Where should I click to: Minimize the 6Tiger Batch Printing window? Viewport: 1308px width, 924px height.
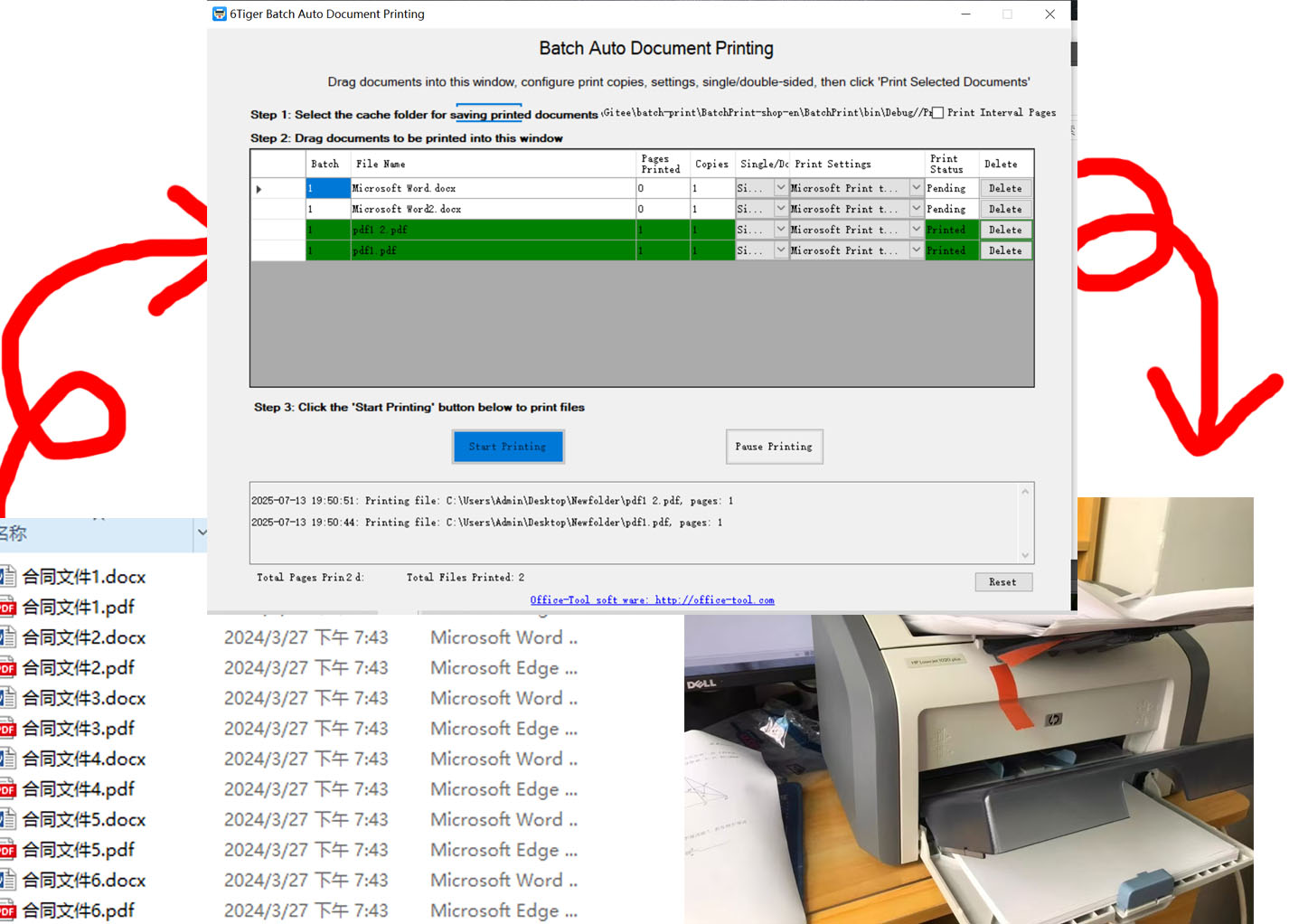[965, 14]
